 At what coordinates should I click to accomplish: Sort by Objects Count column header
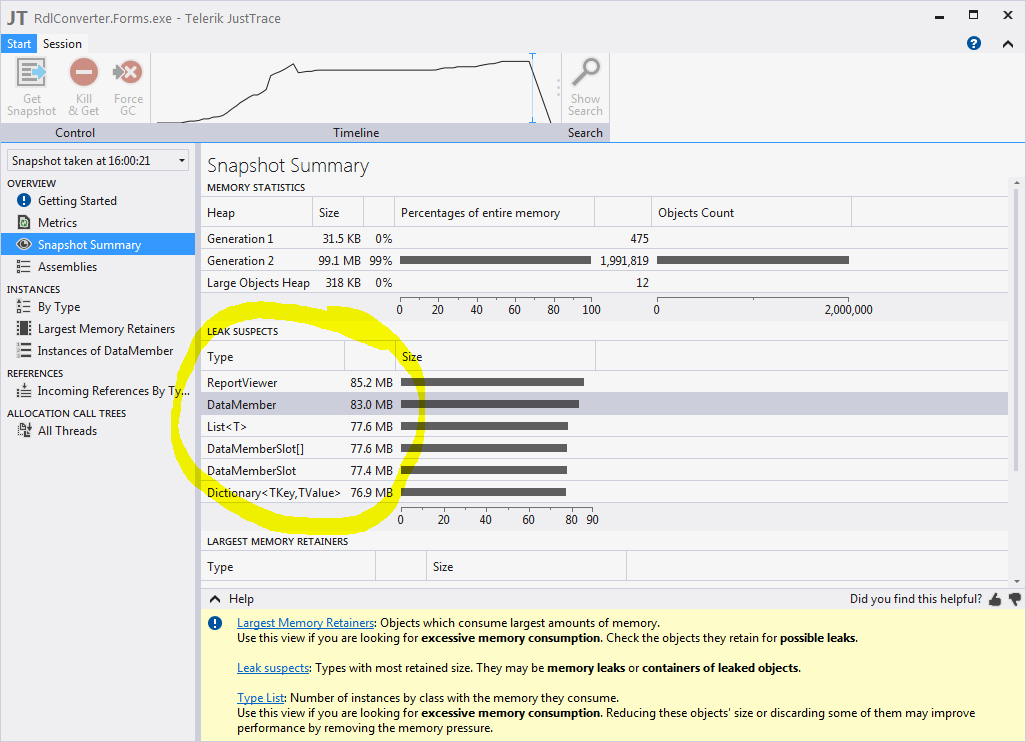(x=751, y=213)
